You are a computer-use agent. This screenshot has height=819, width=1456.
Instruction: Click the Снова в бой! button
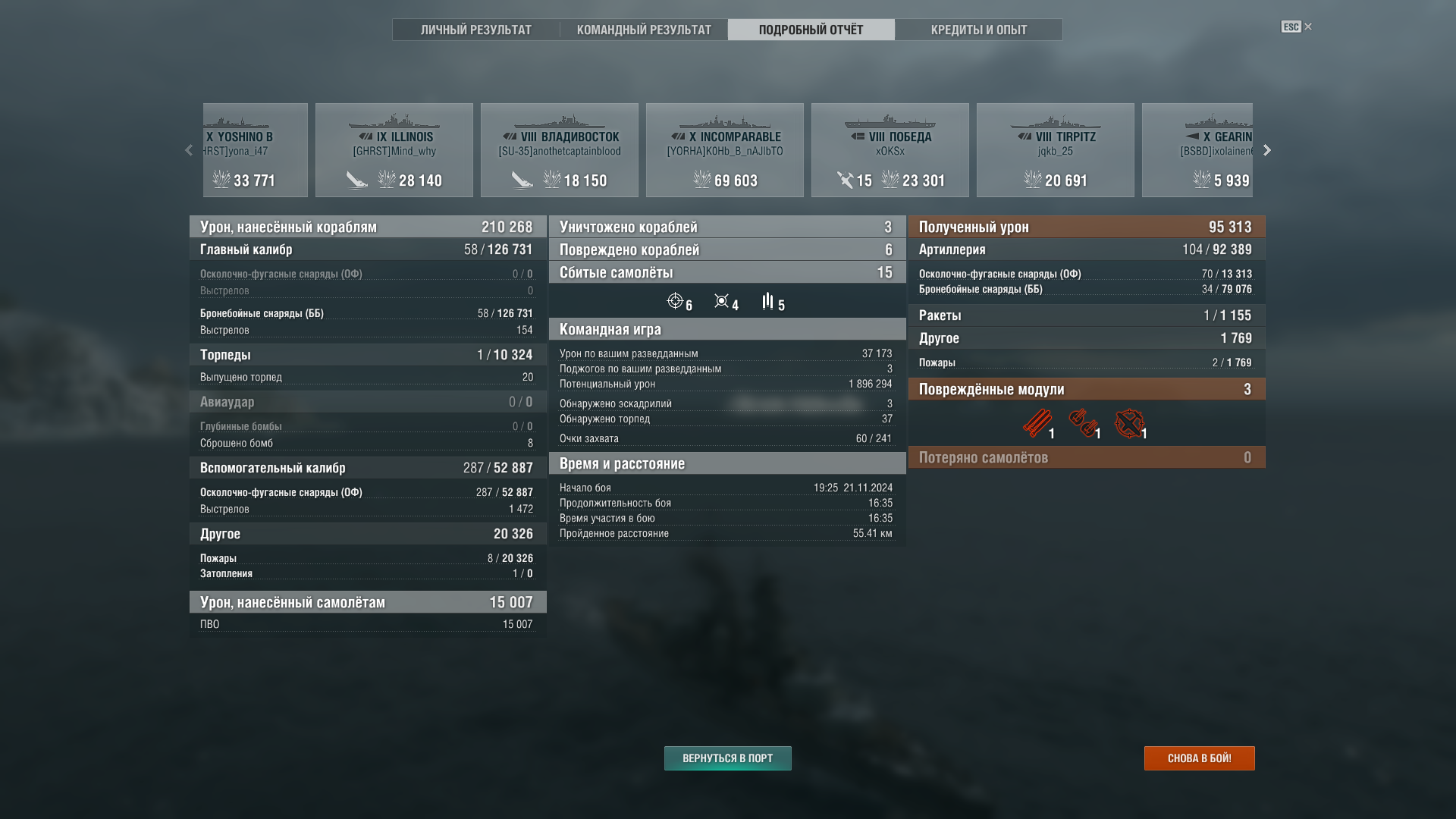pos(1200,758)
